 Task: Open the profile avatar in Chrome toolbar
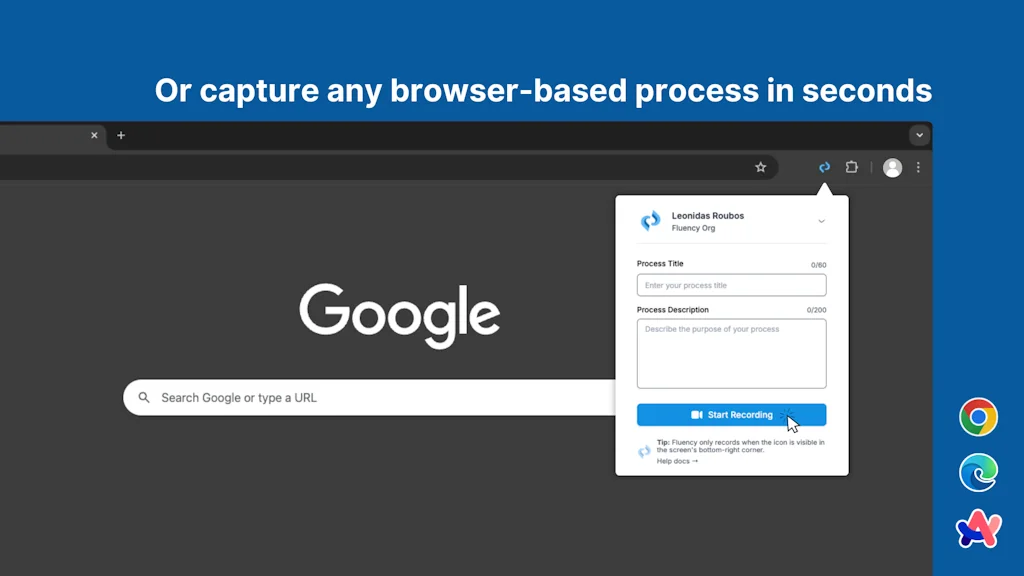[892, 168]
